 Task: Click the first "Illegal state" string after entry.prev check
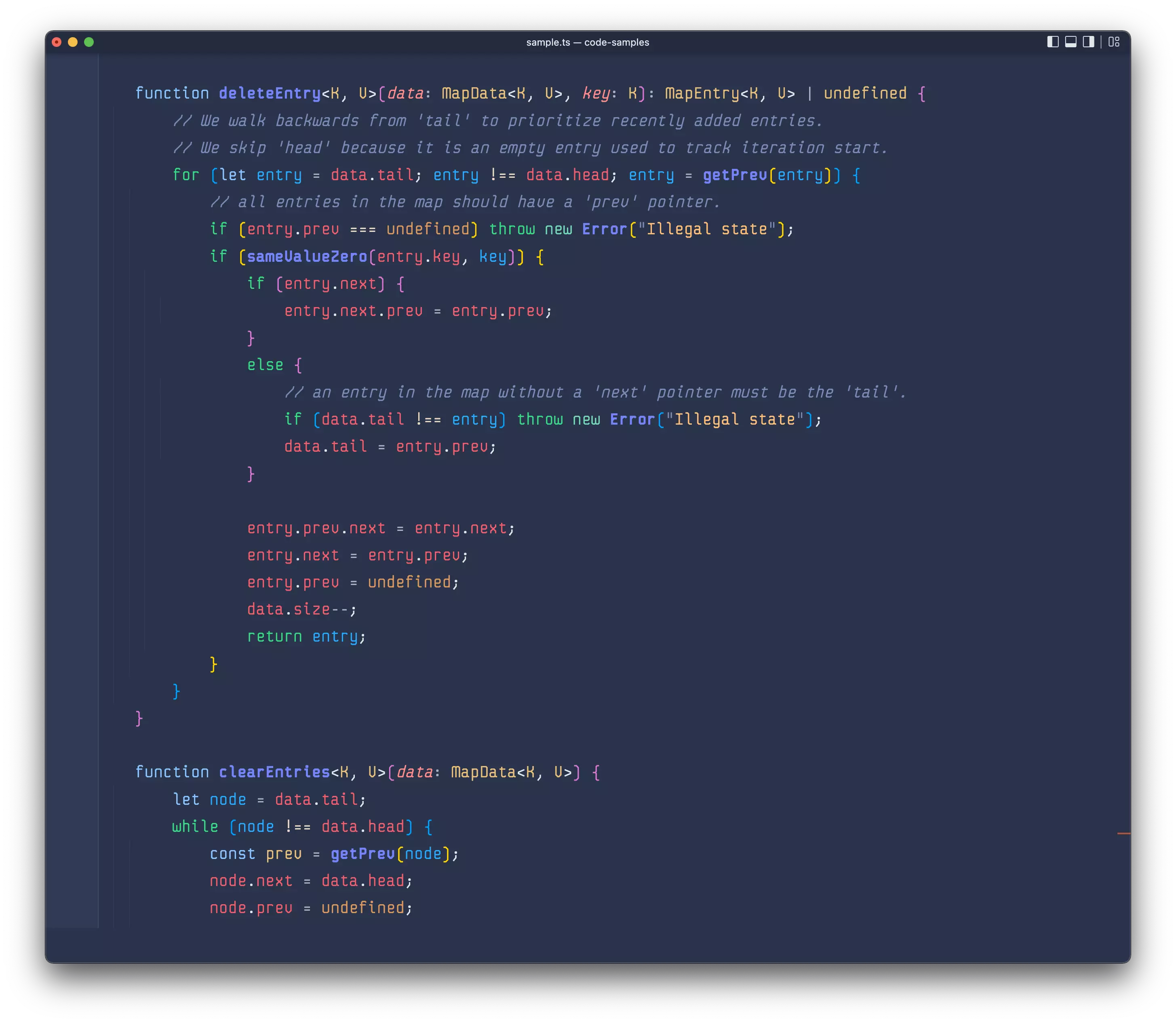pos(707,229)
